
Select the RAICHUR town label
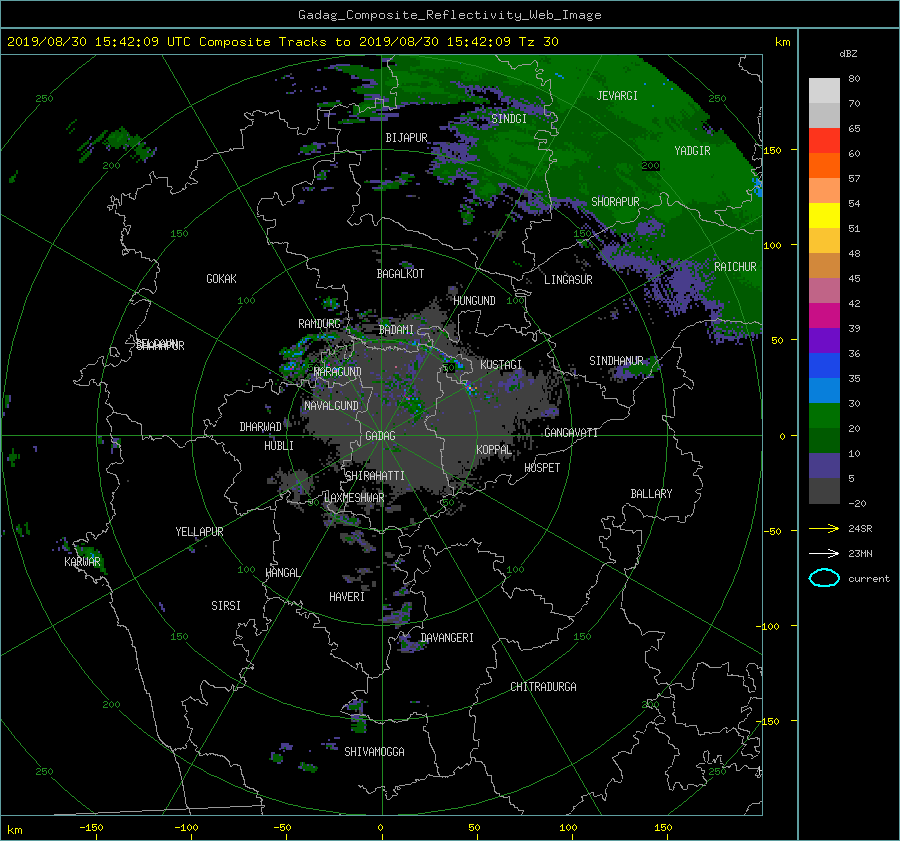[735, 267]
